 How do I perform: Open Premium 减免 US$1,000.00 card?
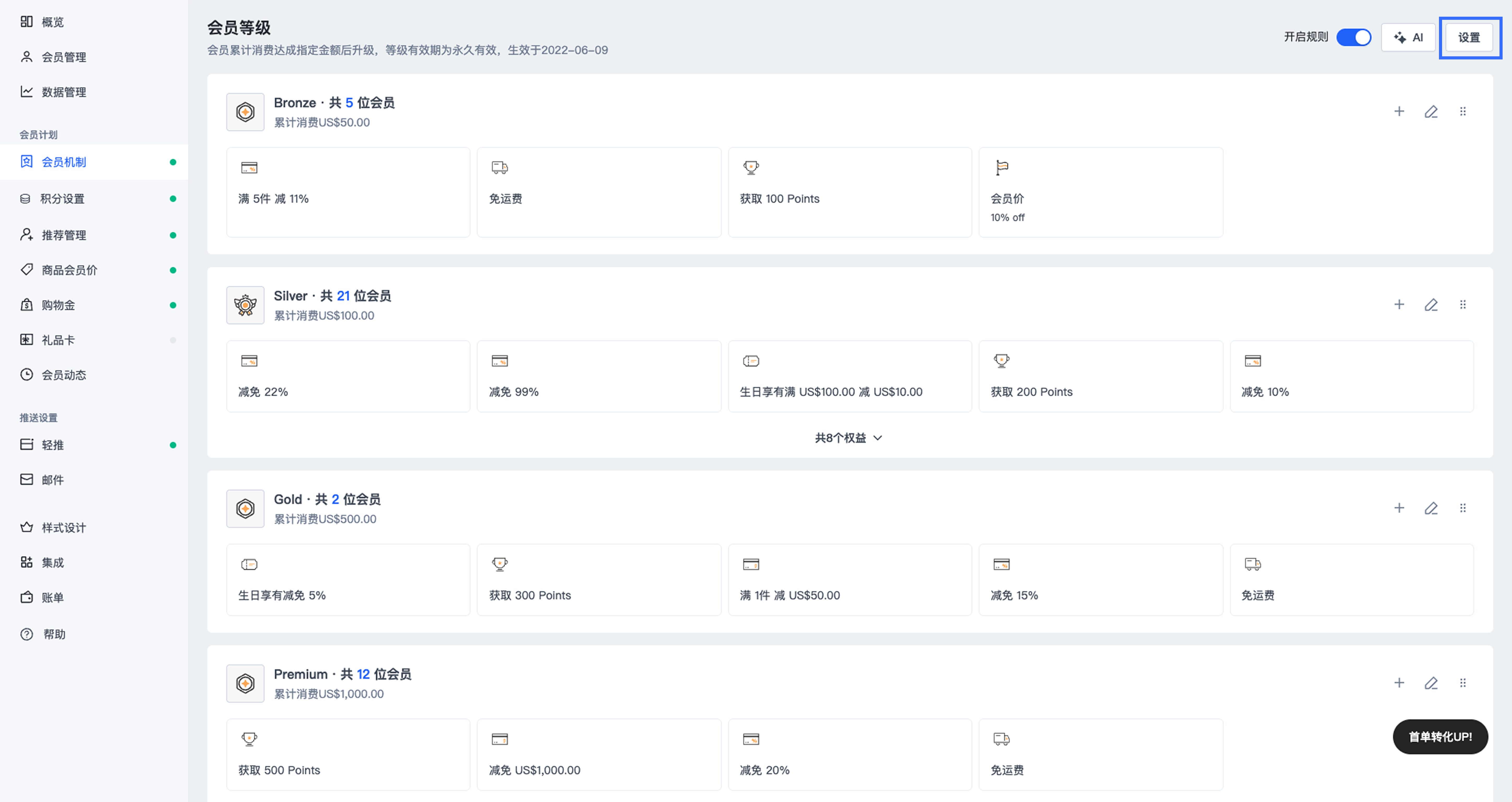pos(599,755)
